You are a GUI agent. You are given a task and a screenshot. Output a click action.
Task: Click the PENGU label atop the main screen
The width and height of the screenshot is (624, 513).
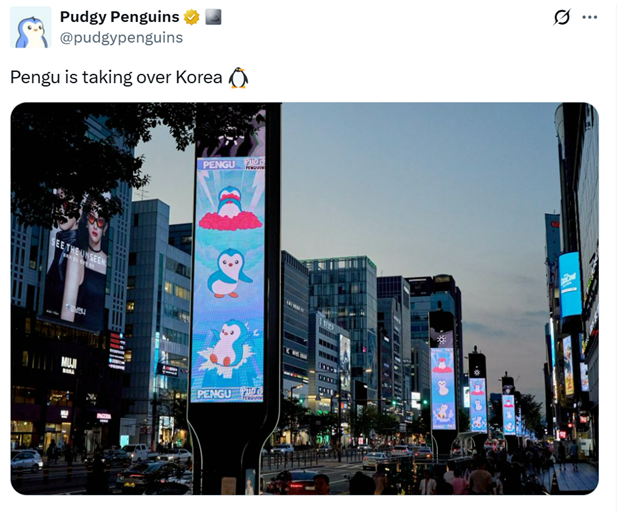tap(218, 164)
